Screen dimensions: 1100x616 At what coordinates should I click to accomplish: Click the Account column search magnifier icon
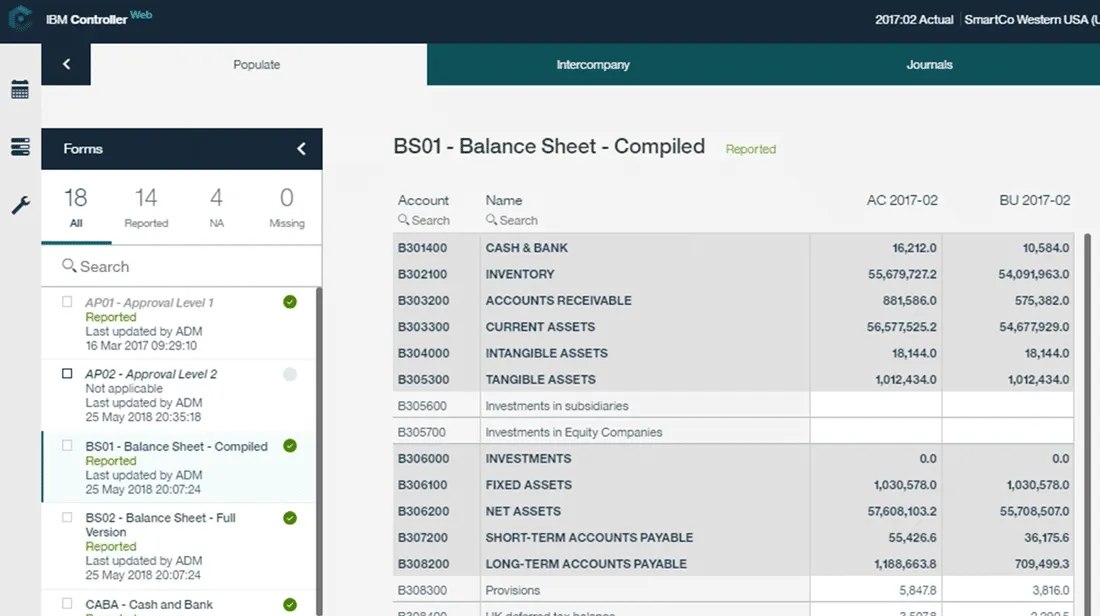coord(403,220)
